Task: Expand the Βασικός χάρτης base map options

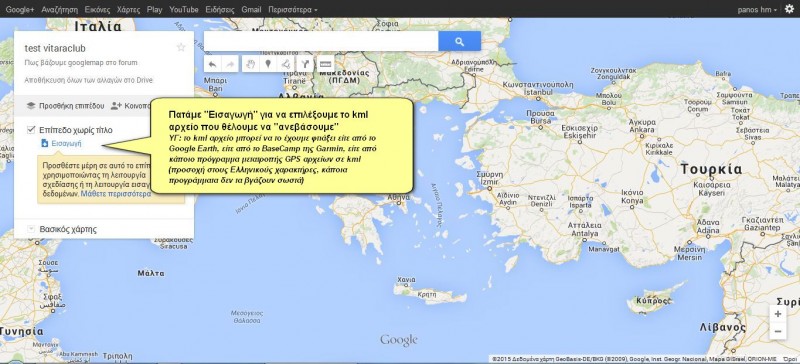Action: pyautogui.click(x=31, y=229)
